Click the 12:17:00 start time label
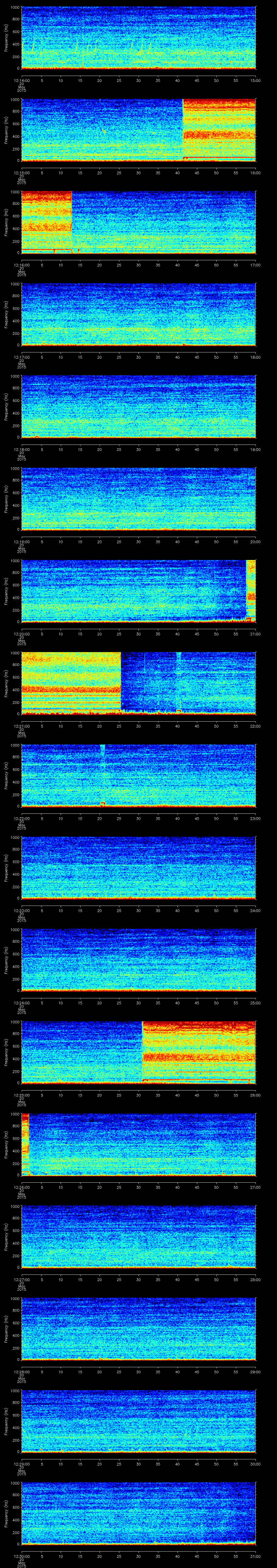Image resolution: width=277 pixels, height=1568 pixels. point(21,357)
